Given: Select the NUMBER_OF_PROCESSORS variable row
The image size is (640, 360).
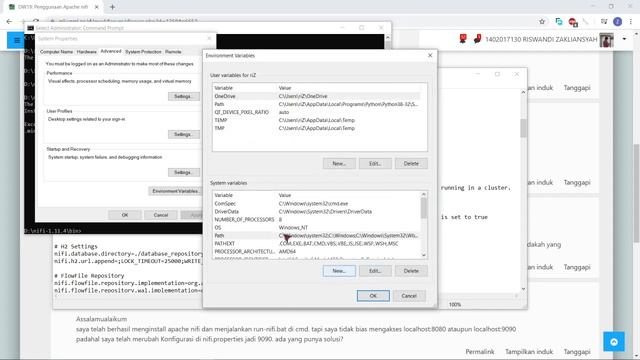Looking at the screenshot, I should 317,220.
